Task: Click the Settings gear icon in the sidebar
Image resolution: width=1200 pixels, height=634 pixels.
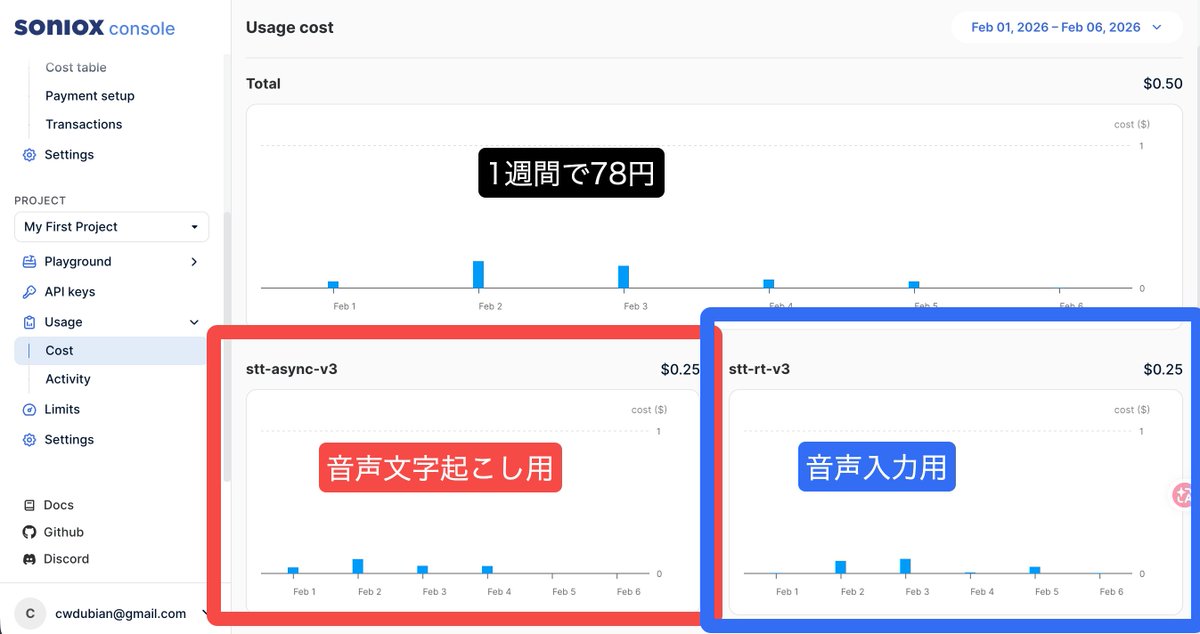Action: (27, 439)
